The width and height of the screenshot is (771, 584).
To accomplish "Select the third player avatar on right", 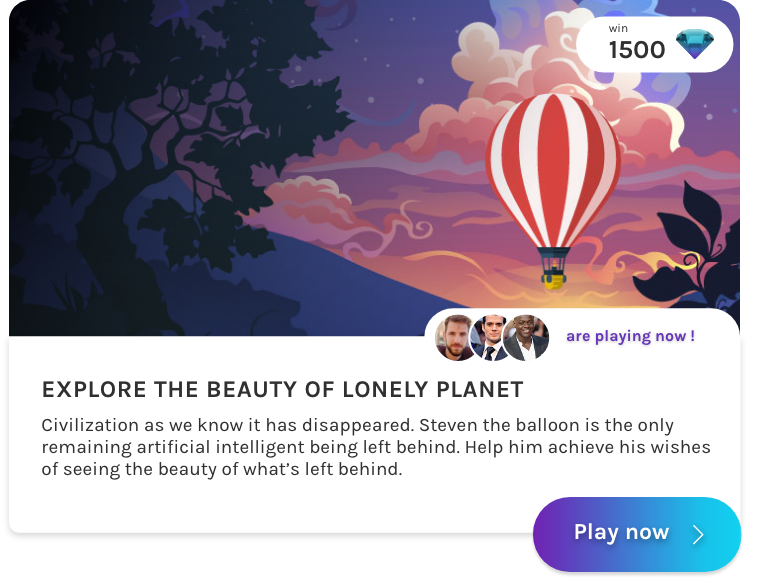I will coord(527,338).
